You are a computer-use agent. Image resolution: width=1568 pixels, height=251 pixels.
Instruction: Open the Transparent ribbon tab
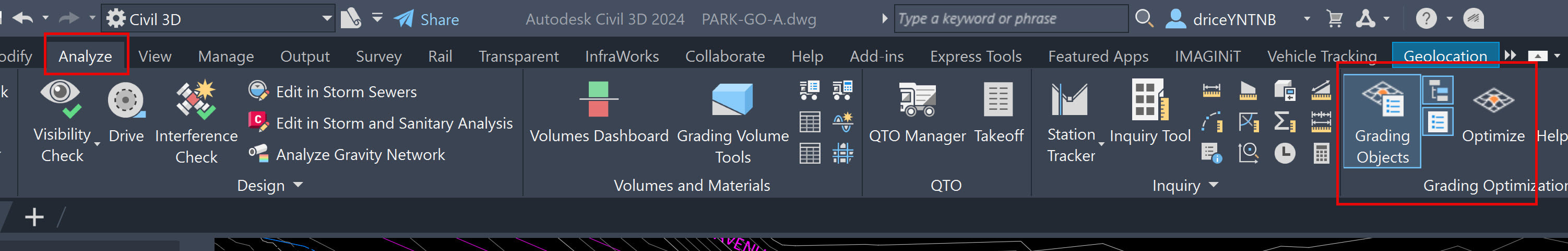[519, 56]
